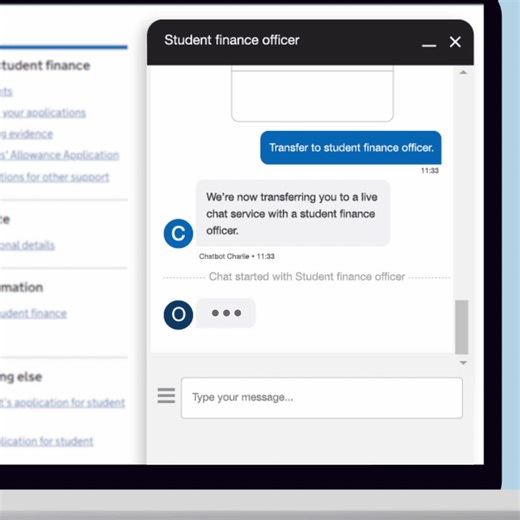
Task: Focus the 'Type your message...' field
Action: click(x=322, y=398)
